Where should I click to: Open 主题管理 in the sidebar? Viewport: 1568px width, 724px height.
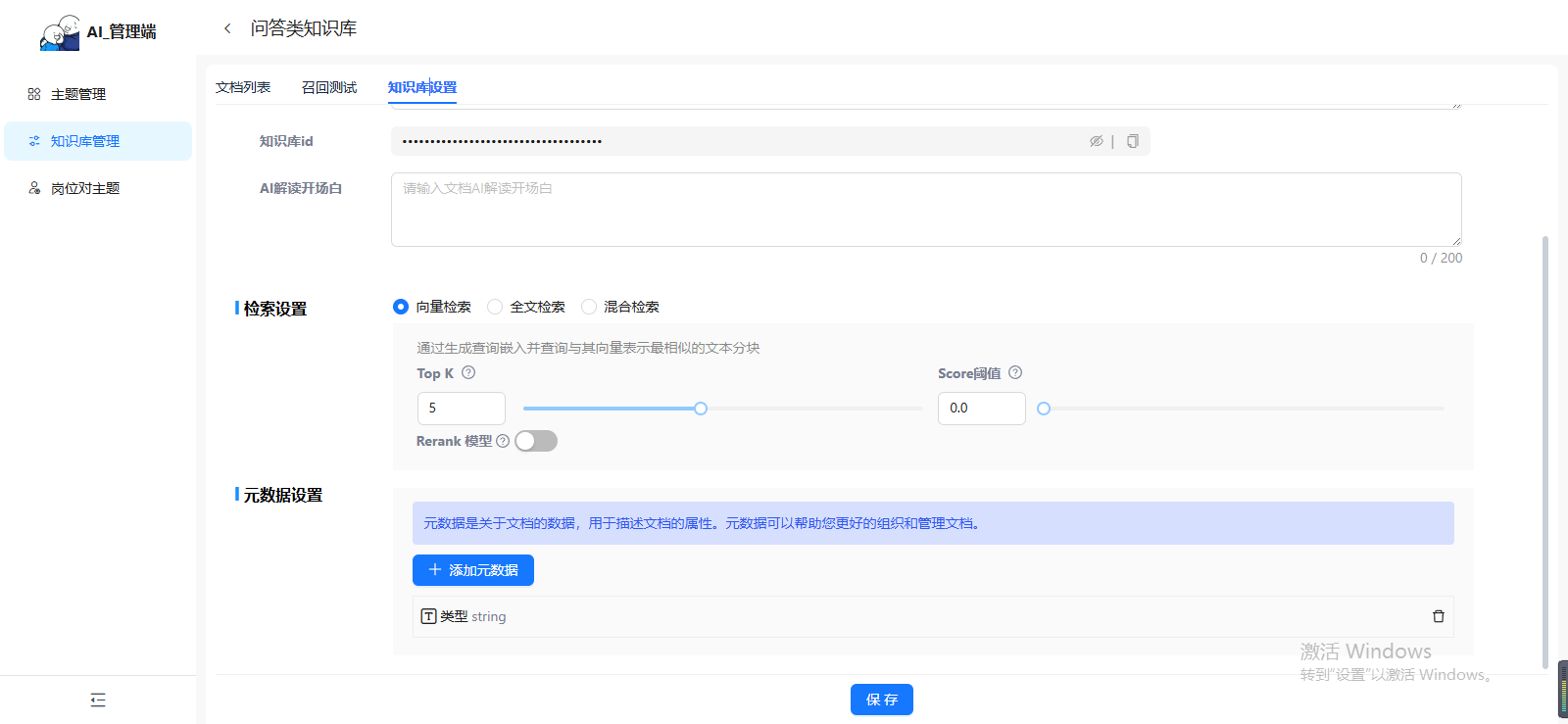coord(78,94)
